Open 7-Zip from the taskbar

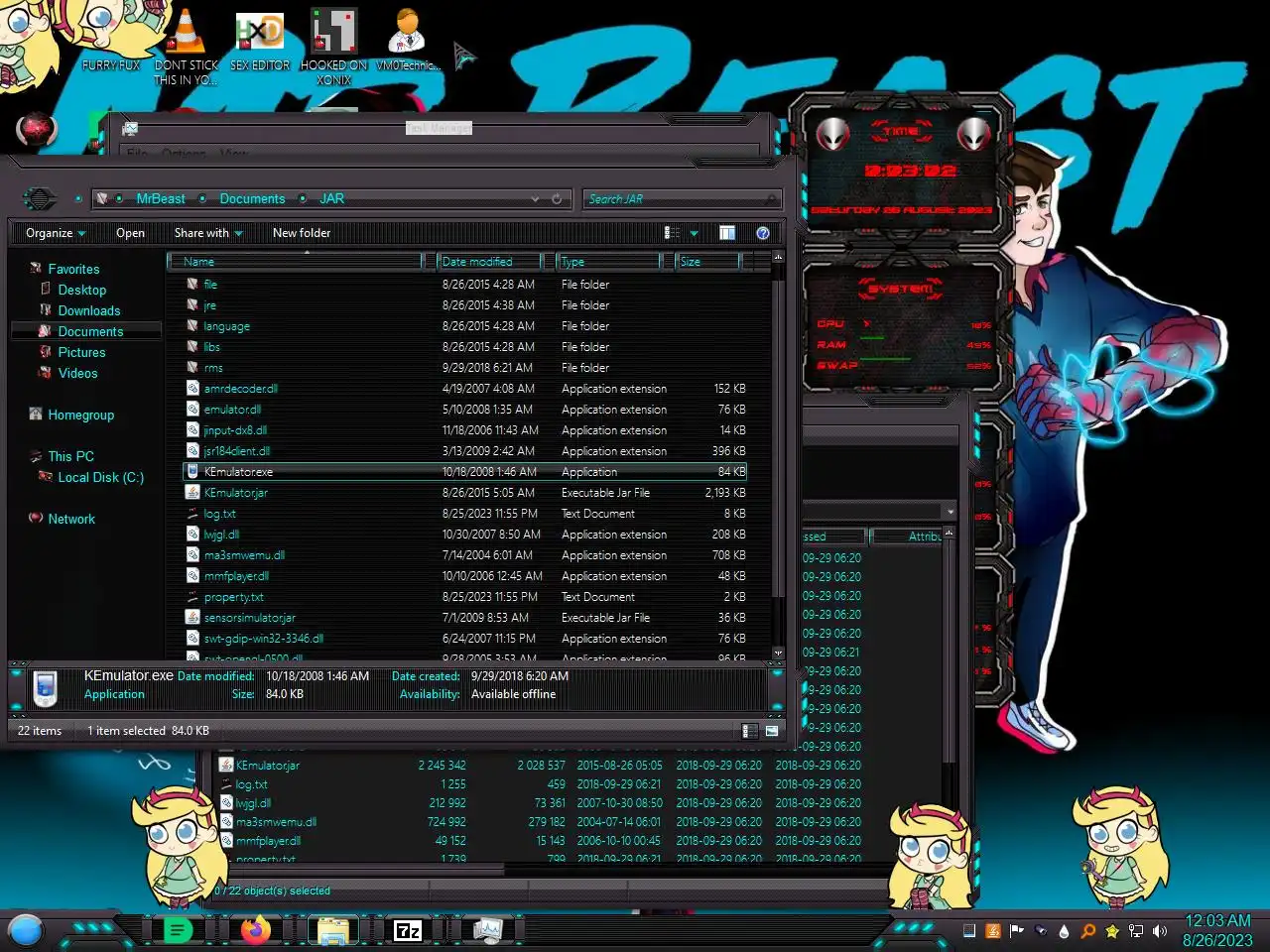[408, 930]
